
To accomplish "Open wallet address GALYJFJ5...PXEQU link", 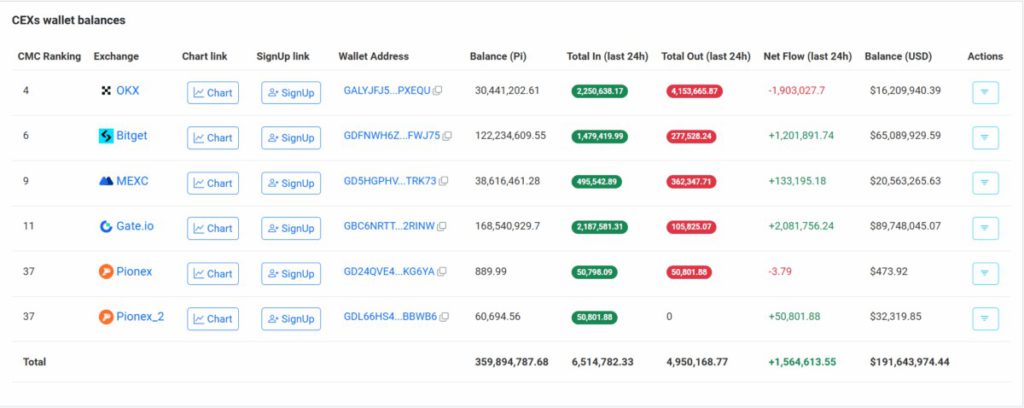I will (386, 91).
